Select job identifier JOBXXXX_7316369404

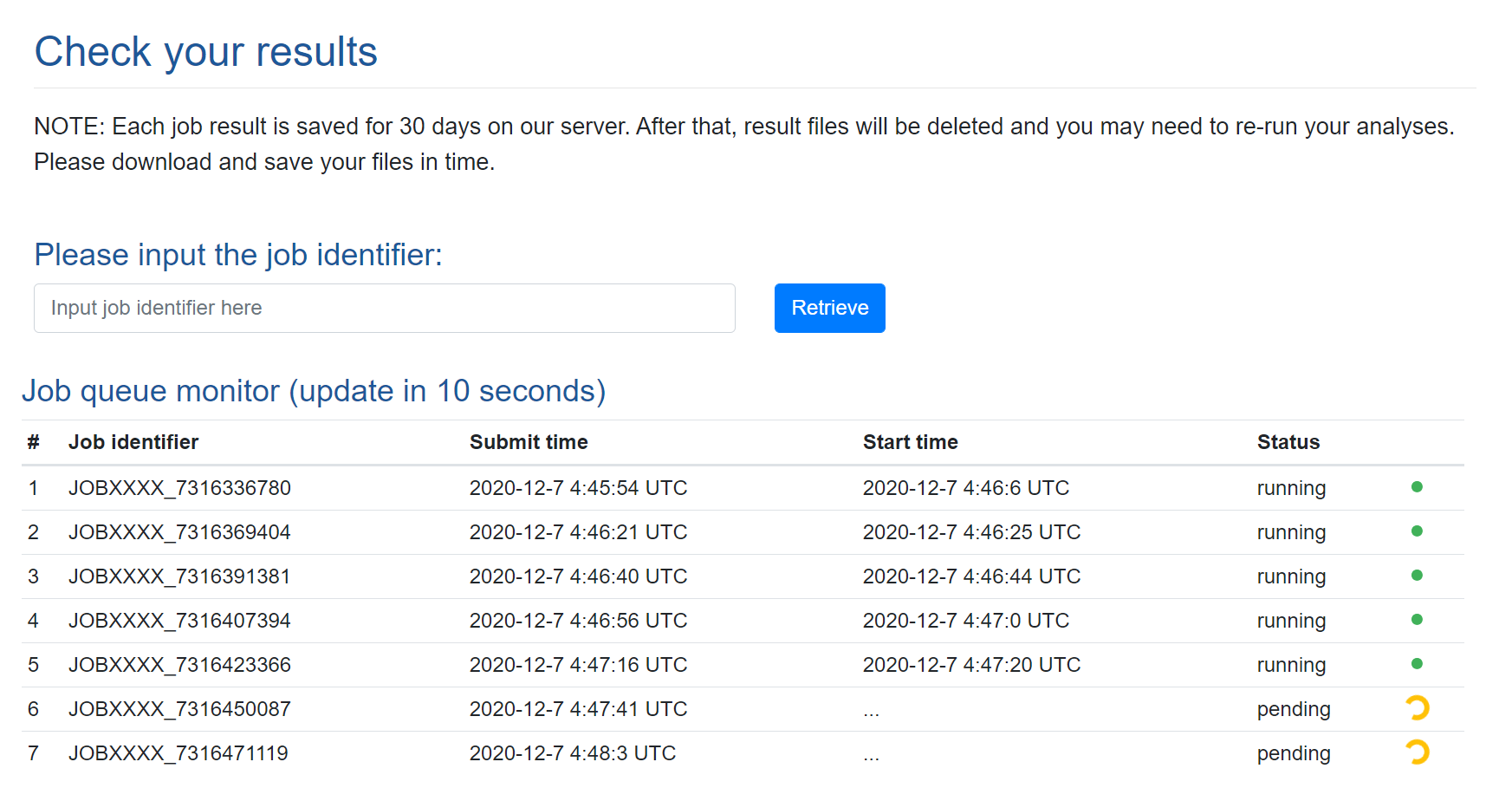coord(179,532)
